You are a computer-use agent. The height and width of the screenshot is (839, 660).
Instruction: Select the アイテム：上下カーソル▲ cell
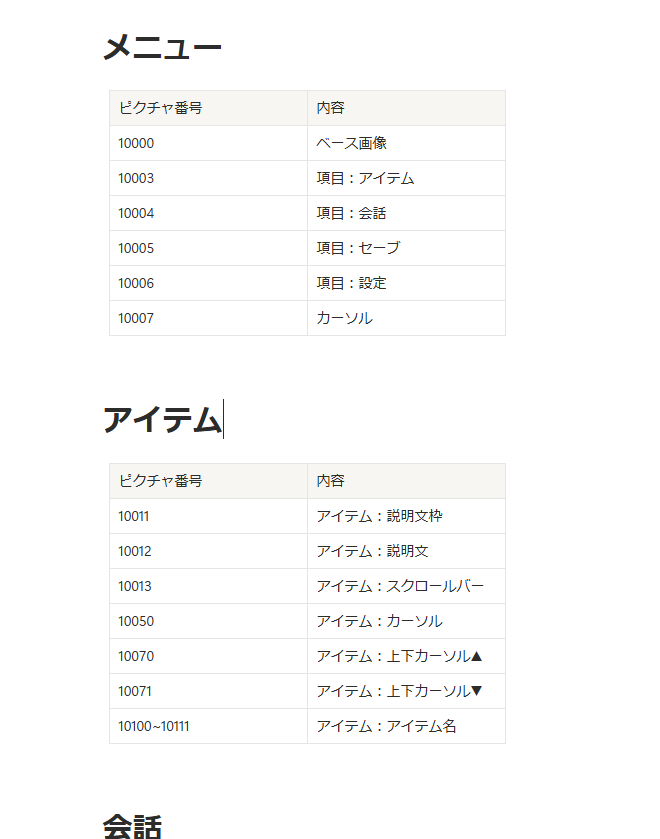tap(406, 656)
